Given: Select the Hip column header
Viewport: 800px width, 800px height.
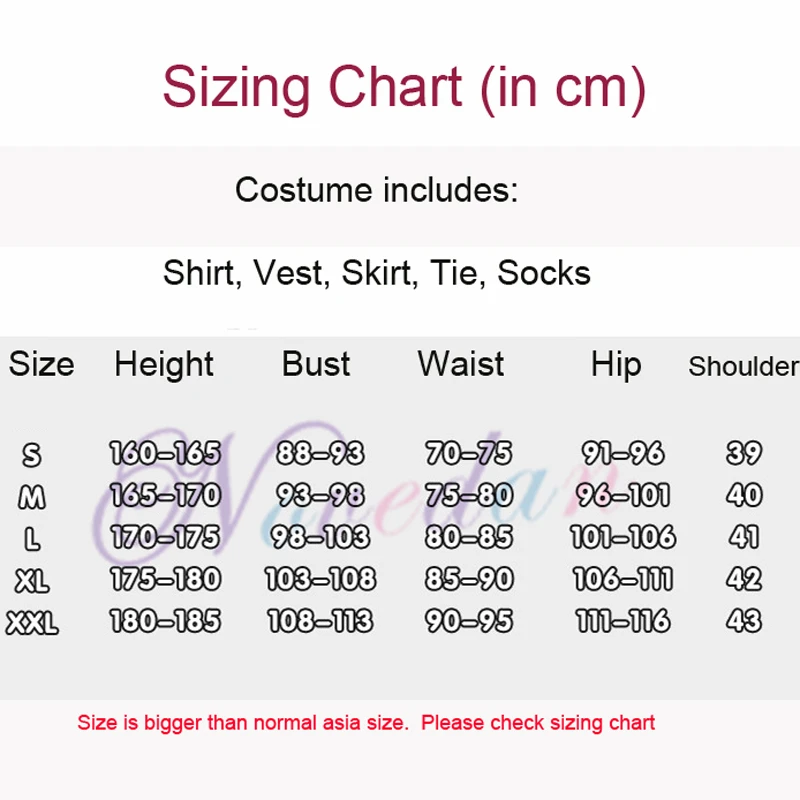Looking at the screenshot, I should tap(615, 364).
